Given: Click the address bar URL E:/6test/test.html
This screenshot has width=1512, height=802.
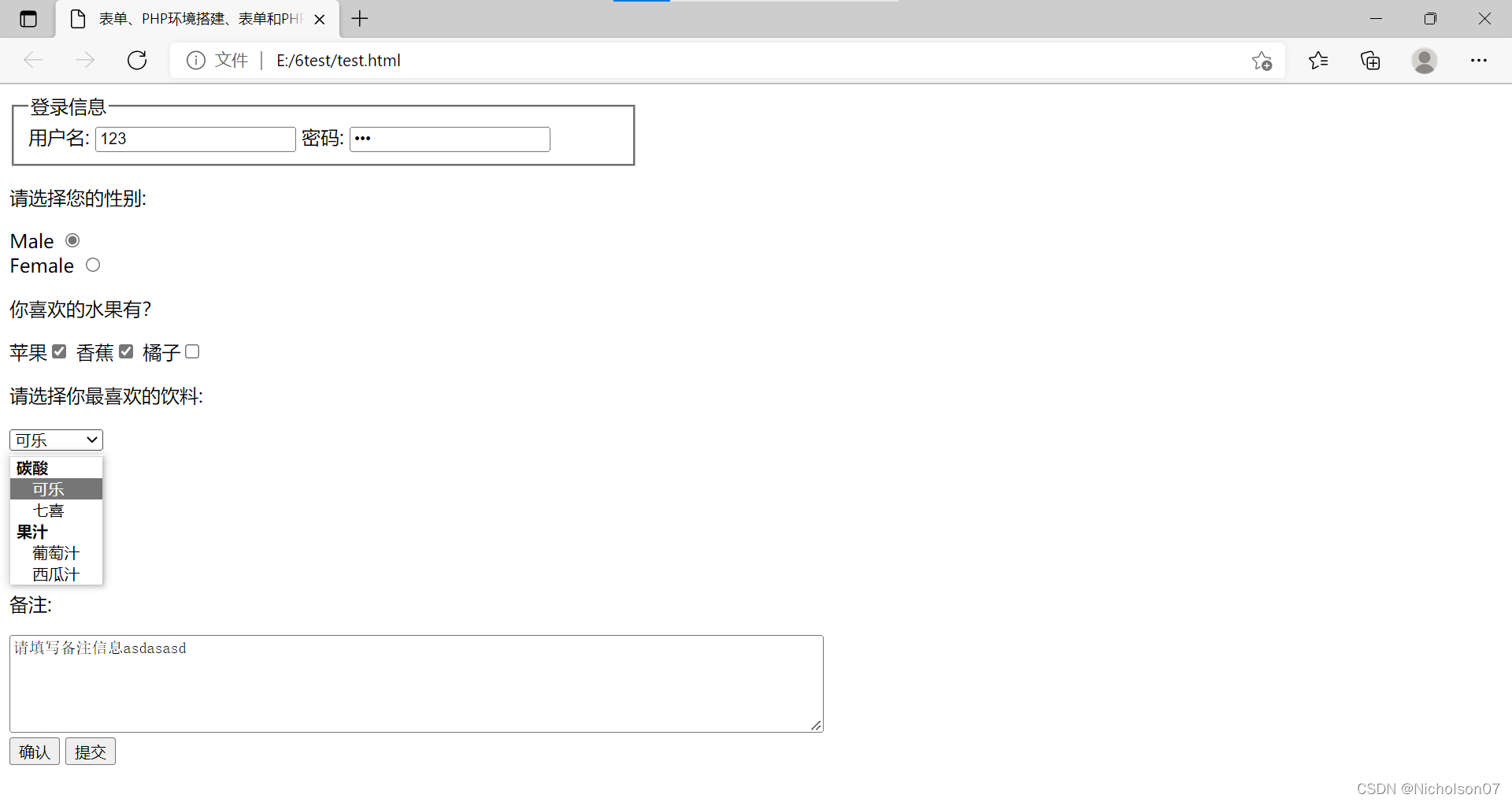Looking at the screenshot, I should [x=339, y=61].
